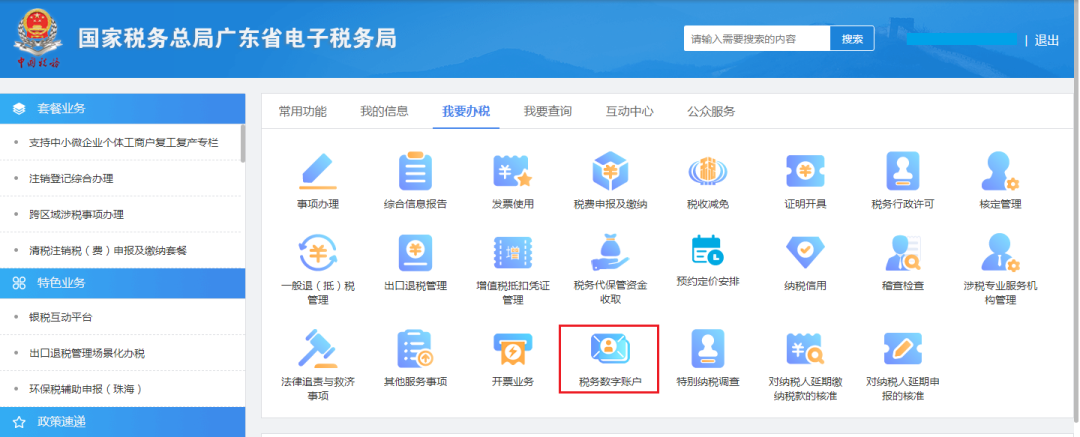Open 出口退税管理场景化办税 in sidebar
Viewport: 1080px width, 437px height.
click(x=87, y=353)
